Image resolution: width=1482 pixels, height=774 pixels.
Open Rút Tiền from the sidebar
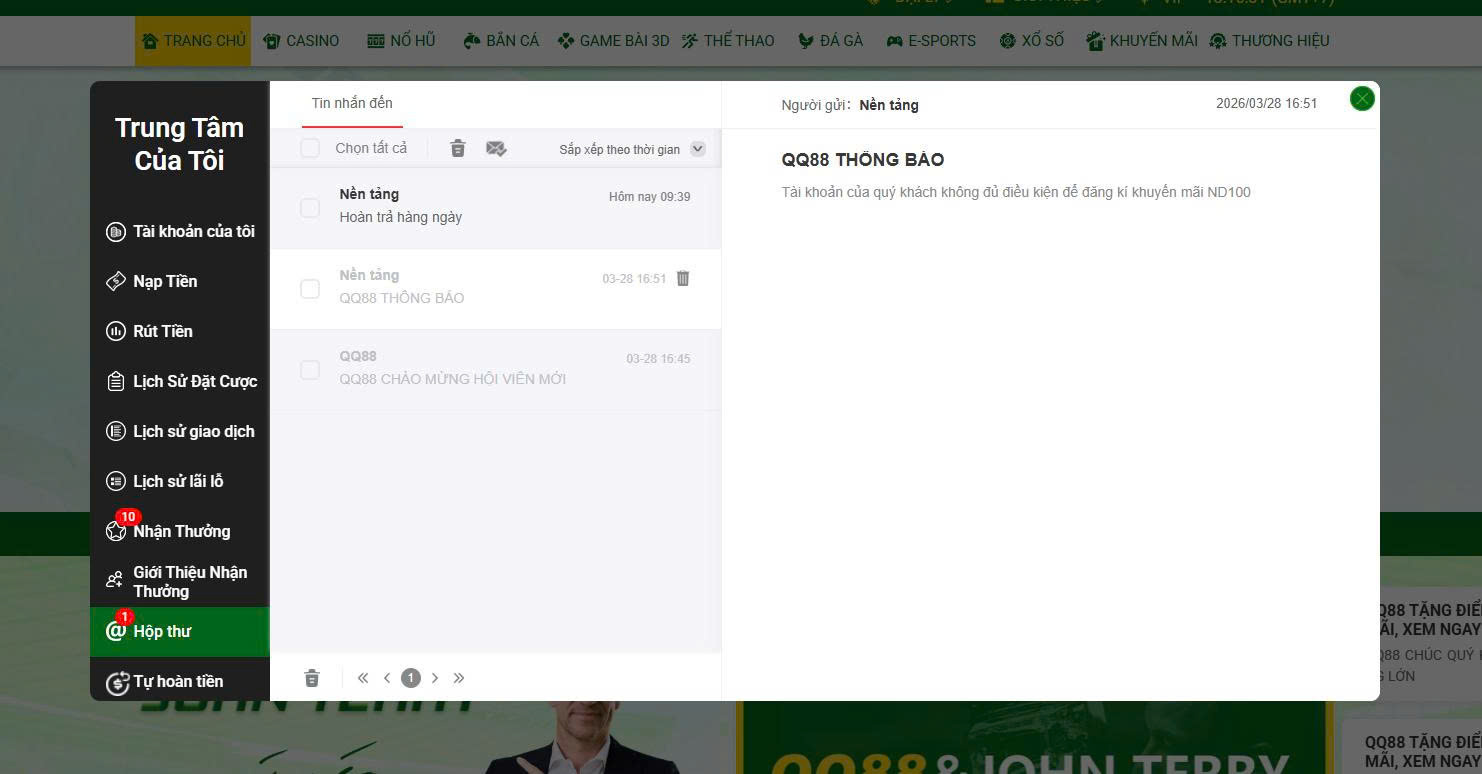[180, 331]
